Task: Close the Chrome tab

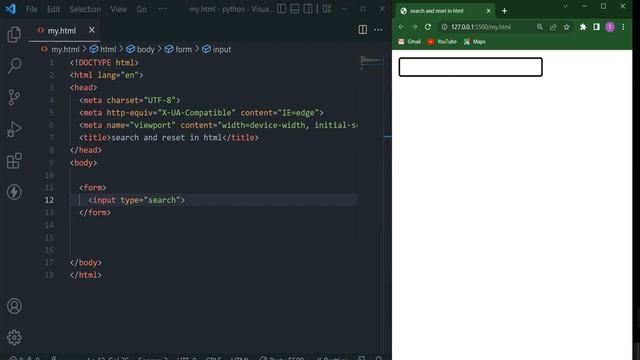Action: [x=488, y=11]
